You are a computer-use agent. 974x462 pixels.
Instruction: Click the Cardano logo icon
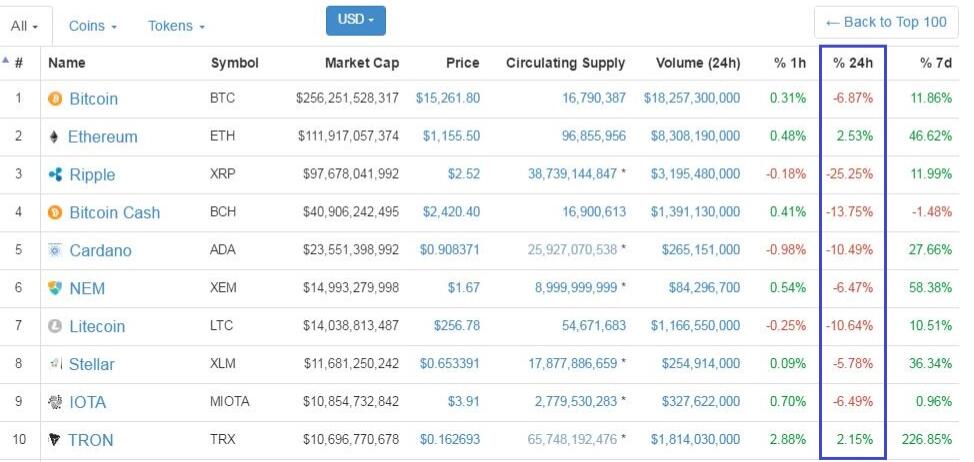[x=56, y=251]
